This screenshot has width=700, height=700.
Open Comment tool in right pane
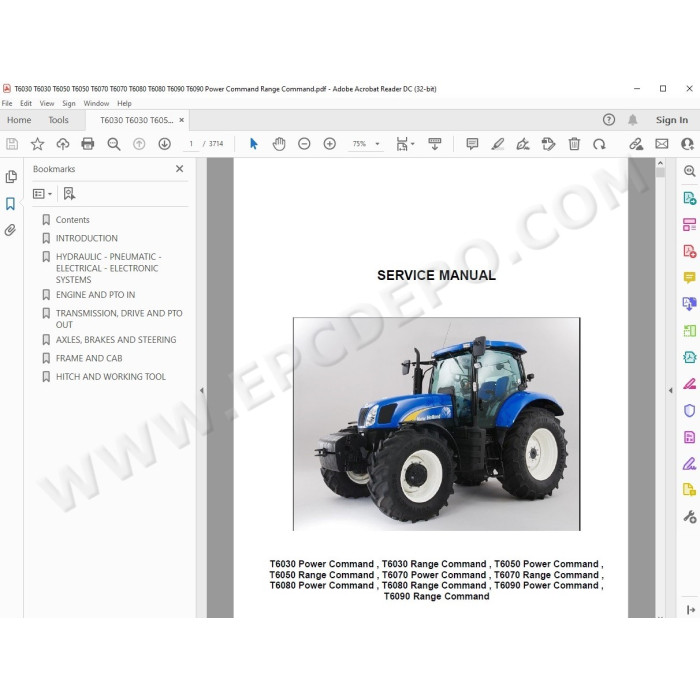click(x=690, y=277)
